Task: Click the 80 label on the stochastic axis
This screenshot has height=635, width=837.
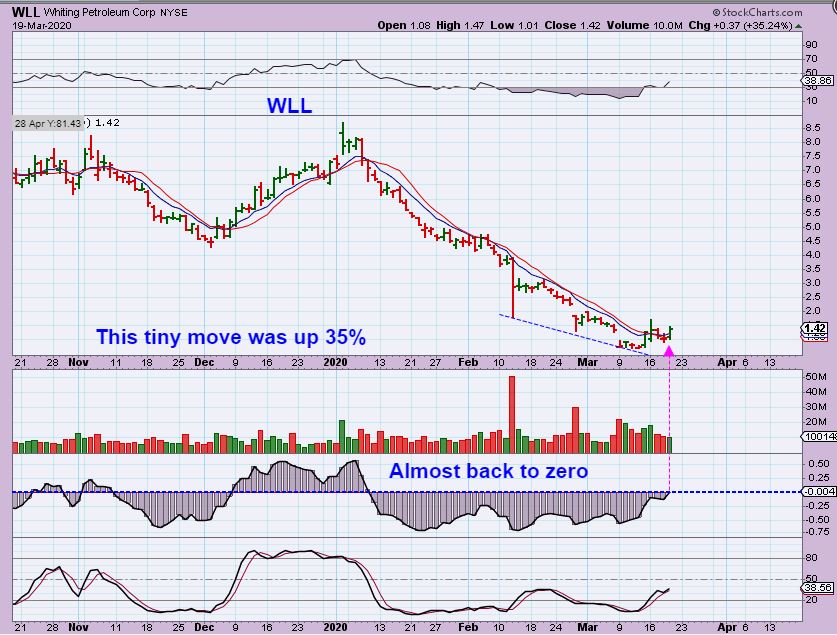Action: pos(811,558)
